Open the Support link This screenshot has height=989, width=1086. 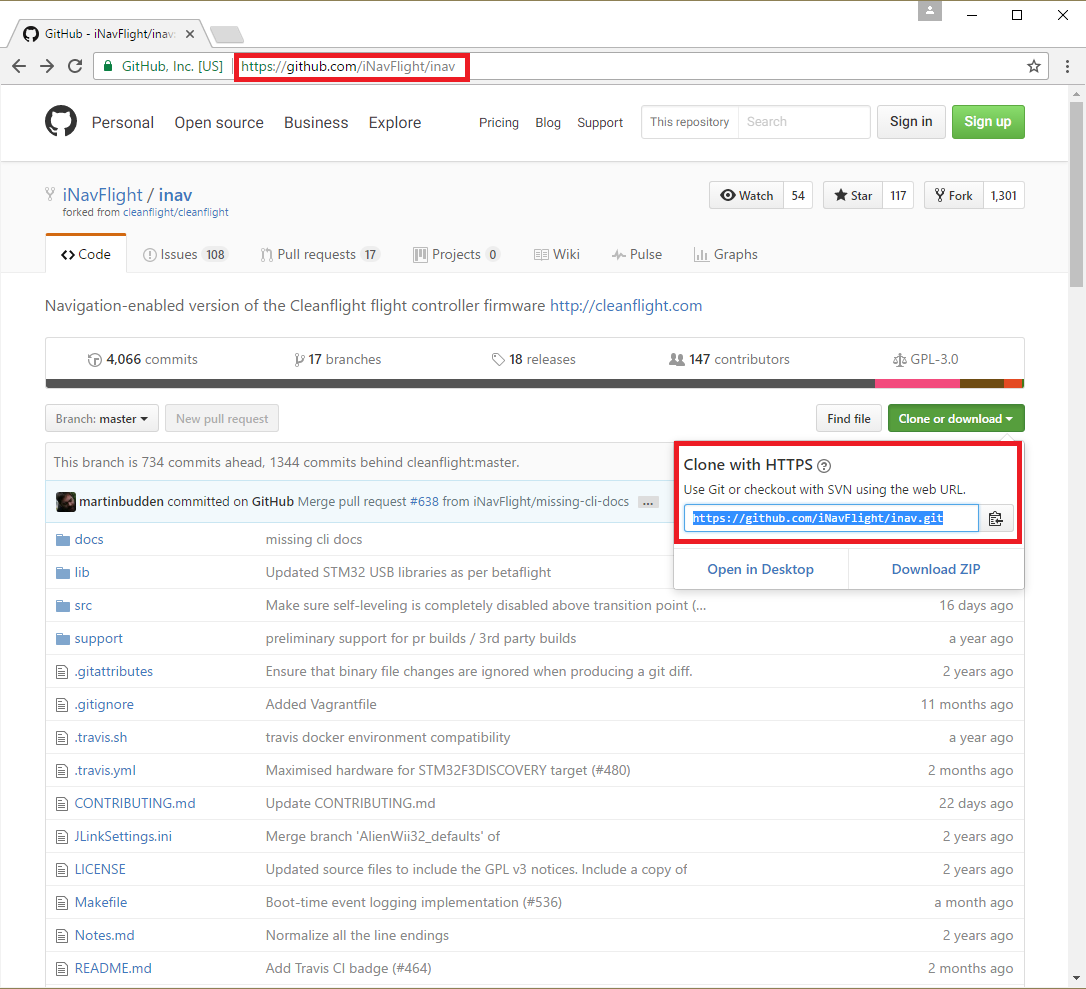600,123
